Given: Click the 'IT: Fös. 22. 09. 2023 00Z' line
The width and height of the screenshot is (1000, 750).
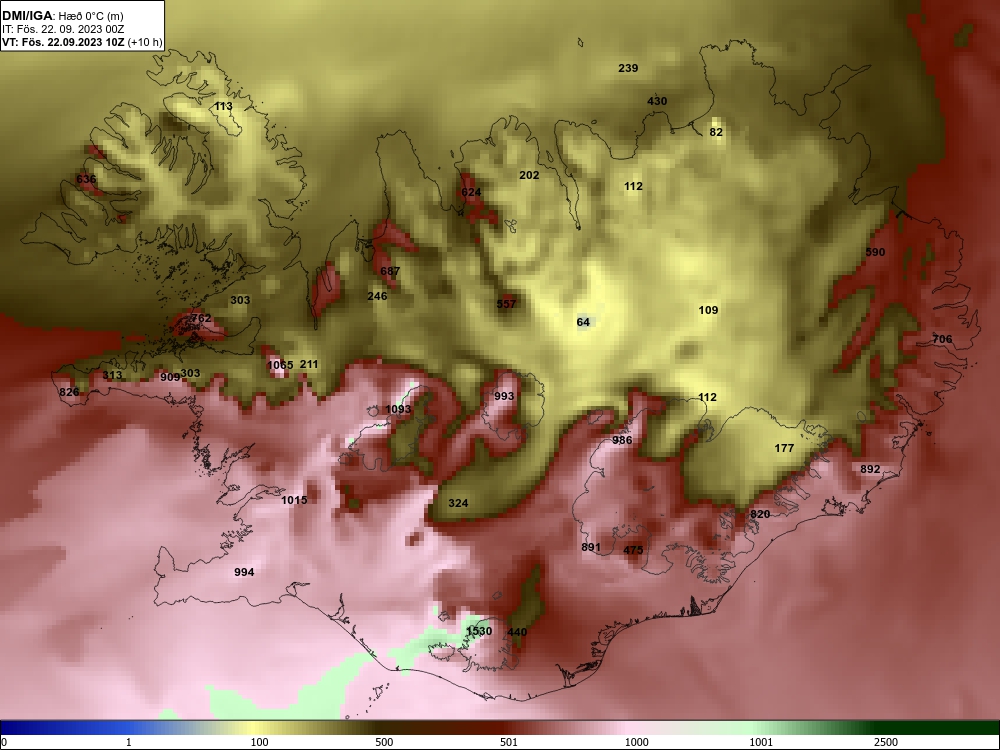Looking at the screenshot, I should click(x=62, y=29).
